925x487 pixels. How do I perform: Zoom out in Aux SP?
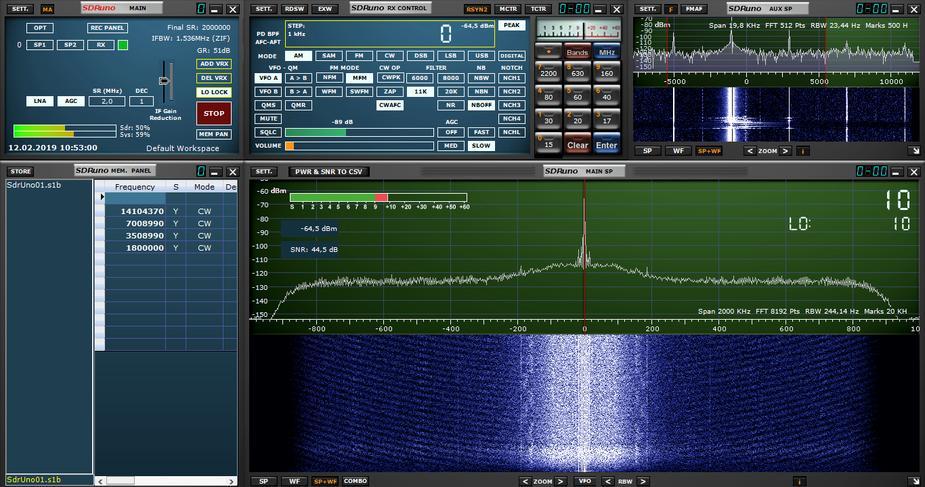click(x=750, y=151)
